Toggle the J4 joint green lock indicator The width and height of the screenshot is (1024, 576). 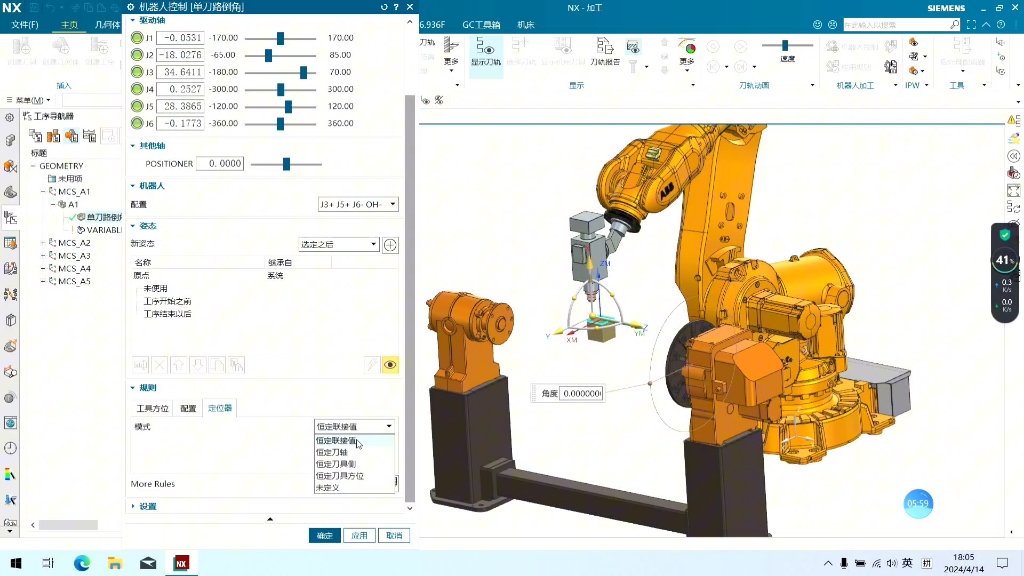tap(138, 89)
